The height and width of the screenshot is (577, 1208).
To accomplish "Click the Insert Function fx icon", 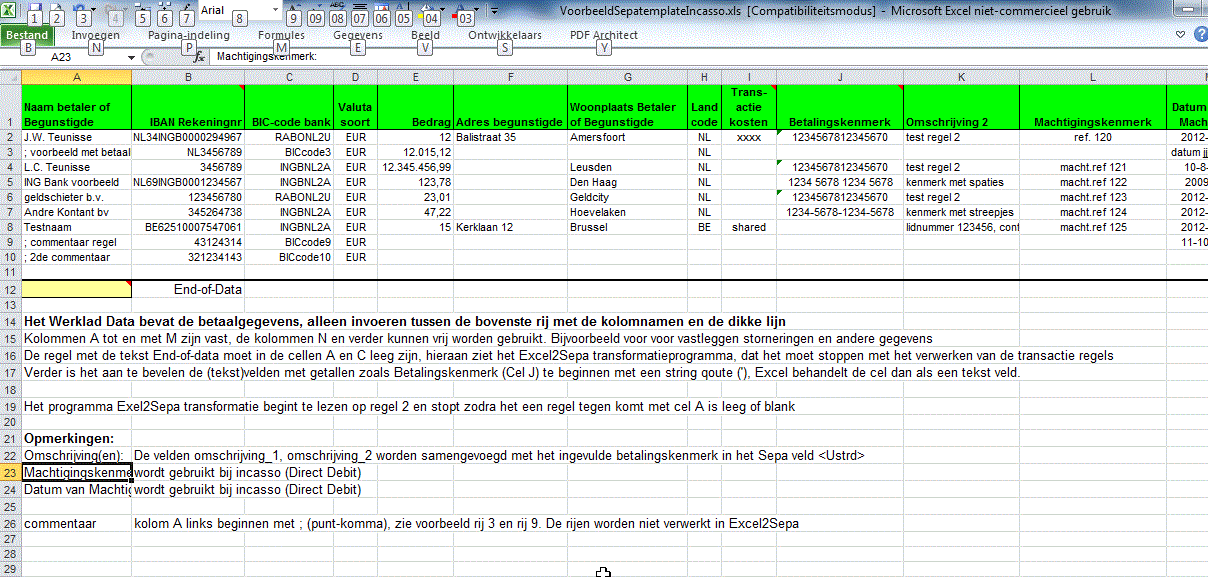I will coord(197,57).
